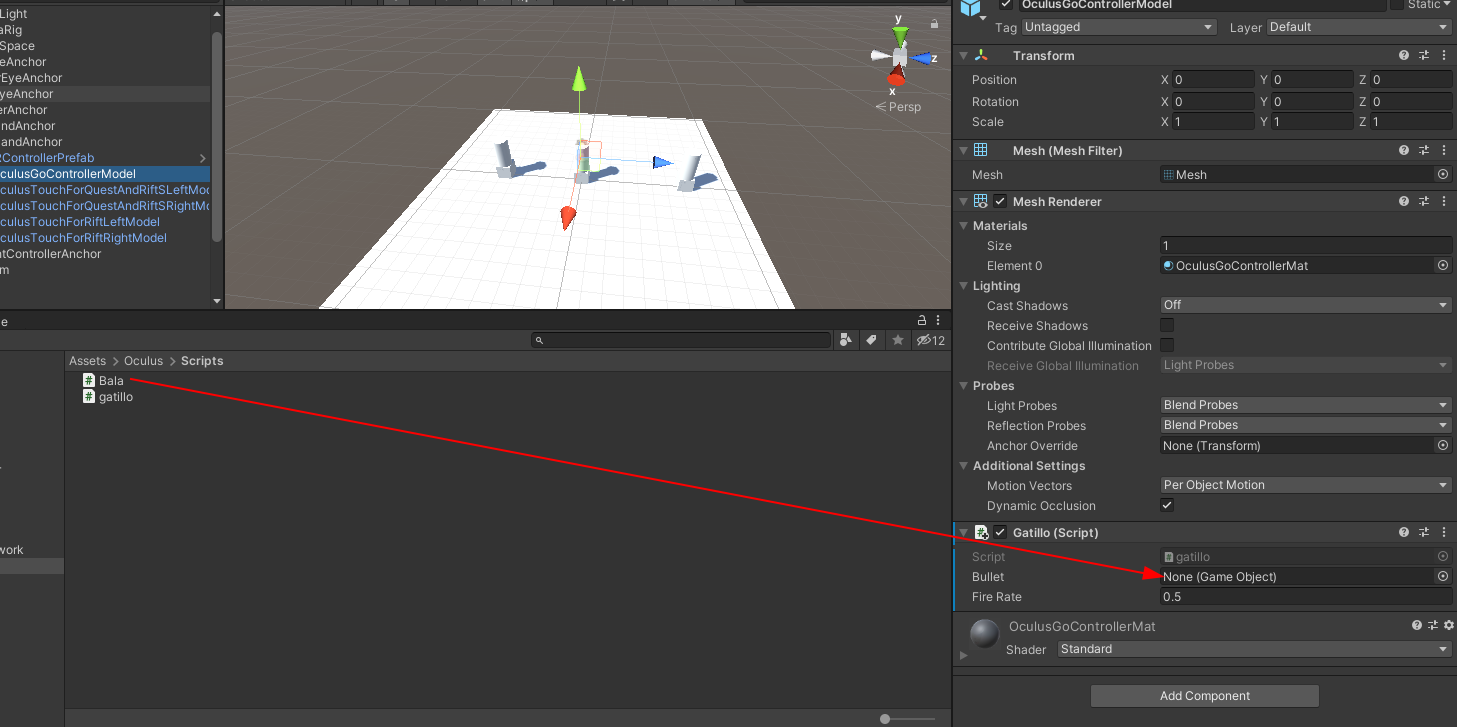Open Mesh Renderer preset settings icon

(1425, 202)
